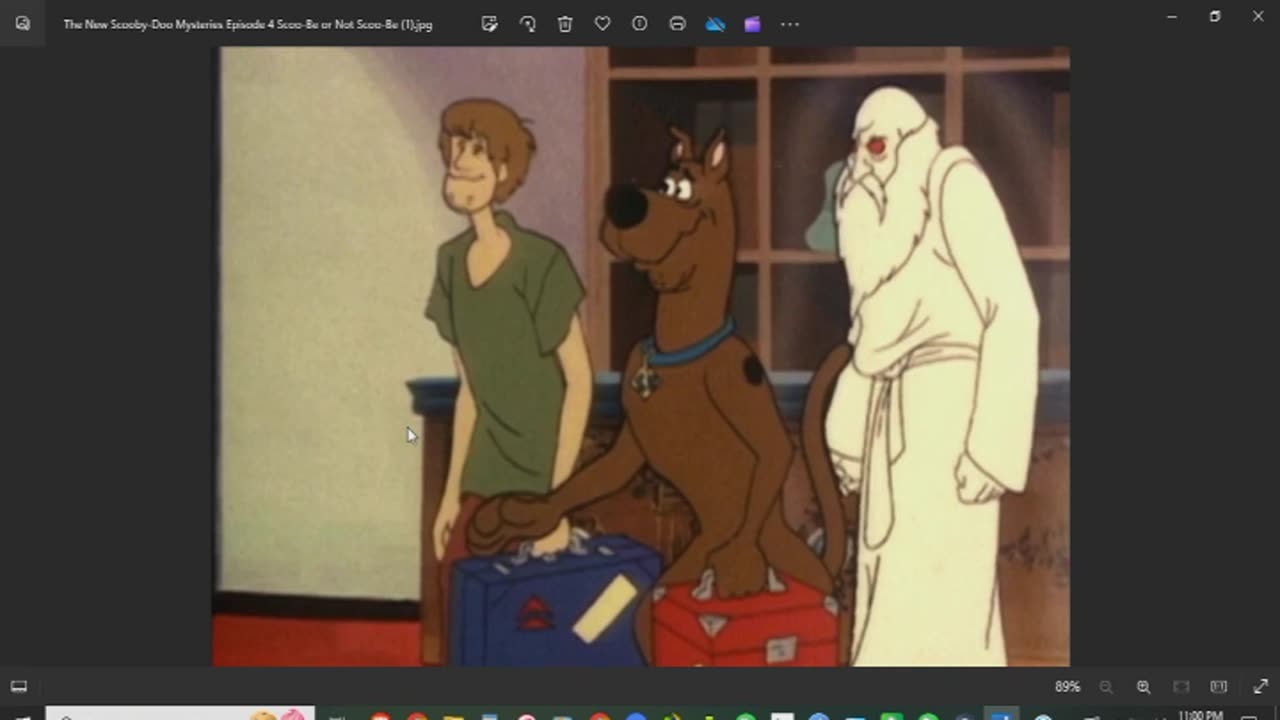Show file info with the info icon
This screenshot has width=1280, height=720.
point(640,24)
